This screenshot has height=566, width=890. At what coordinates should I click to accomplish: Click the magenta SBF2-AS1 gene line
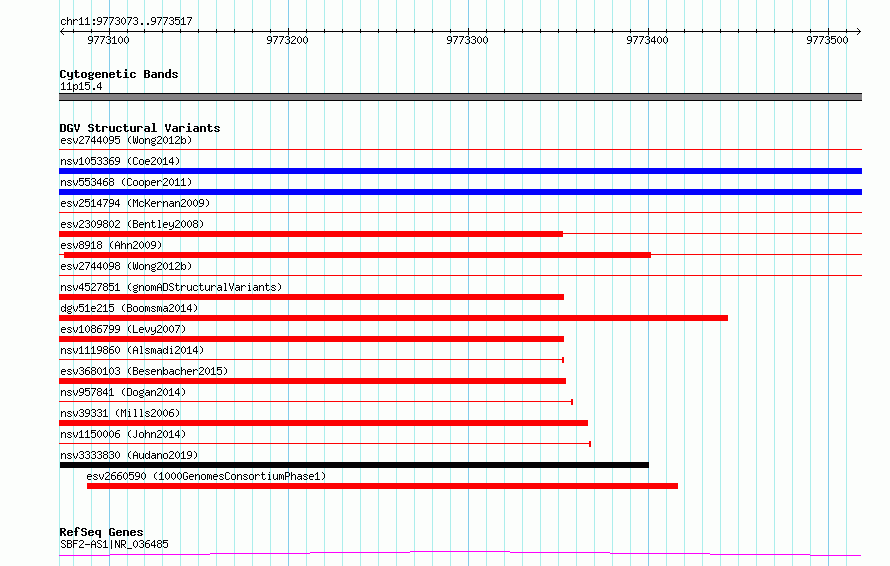pos(460,554)
